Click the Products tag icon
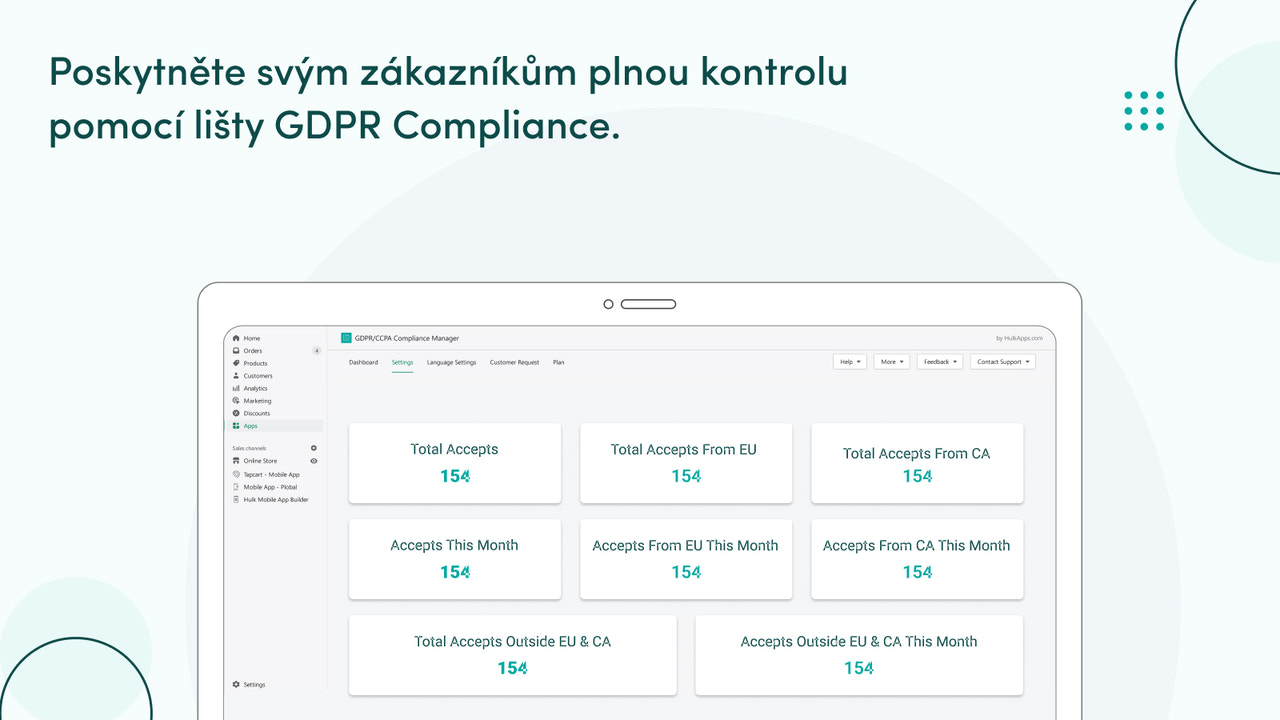1280x720 pixels. [x=236, y=363]
